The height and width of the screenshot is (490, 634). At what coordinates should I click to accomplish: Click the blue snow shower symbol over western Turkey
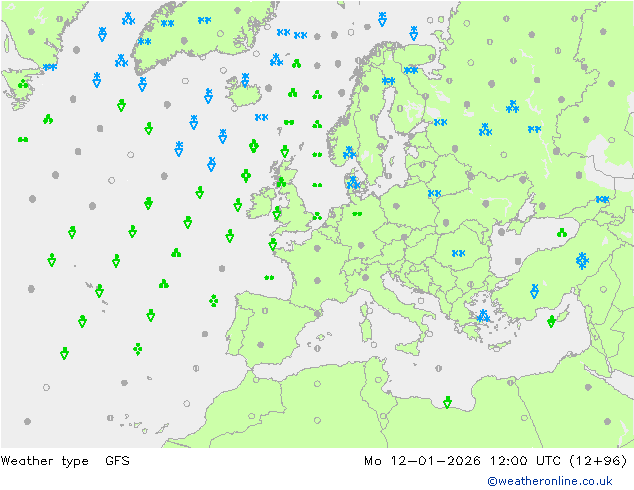[x=535, y=291]
